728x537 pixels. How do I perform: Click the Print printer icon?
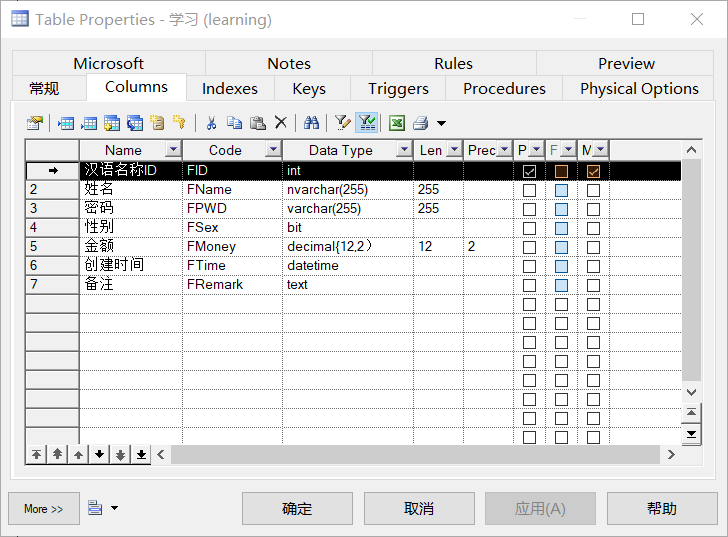click(421, 123)
